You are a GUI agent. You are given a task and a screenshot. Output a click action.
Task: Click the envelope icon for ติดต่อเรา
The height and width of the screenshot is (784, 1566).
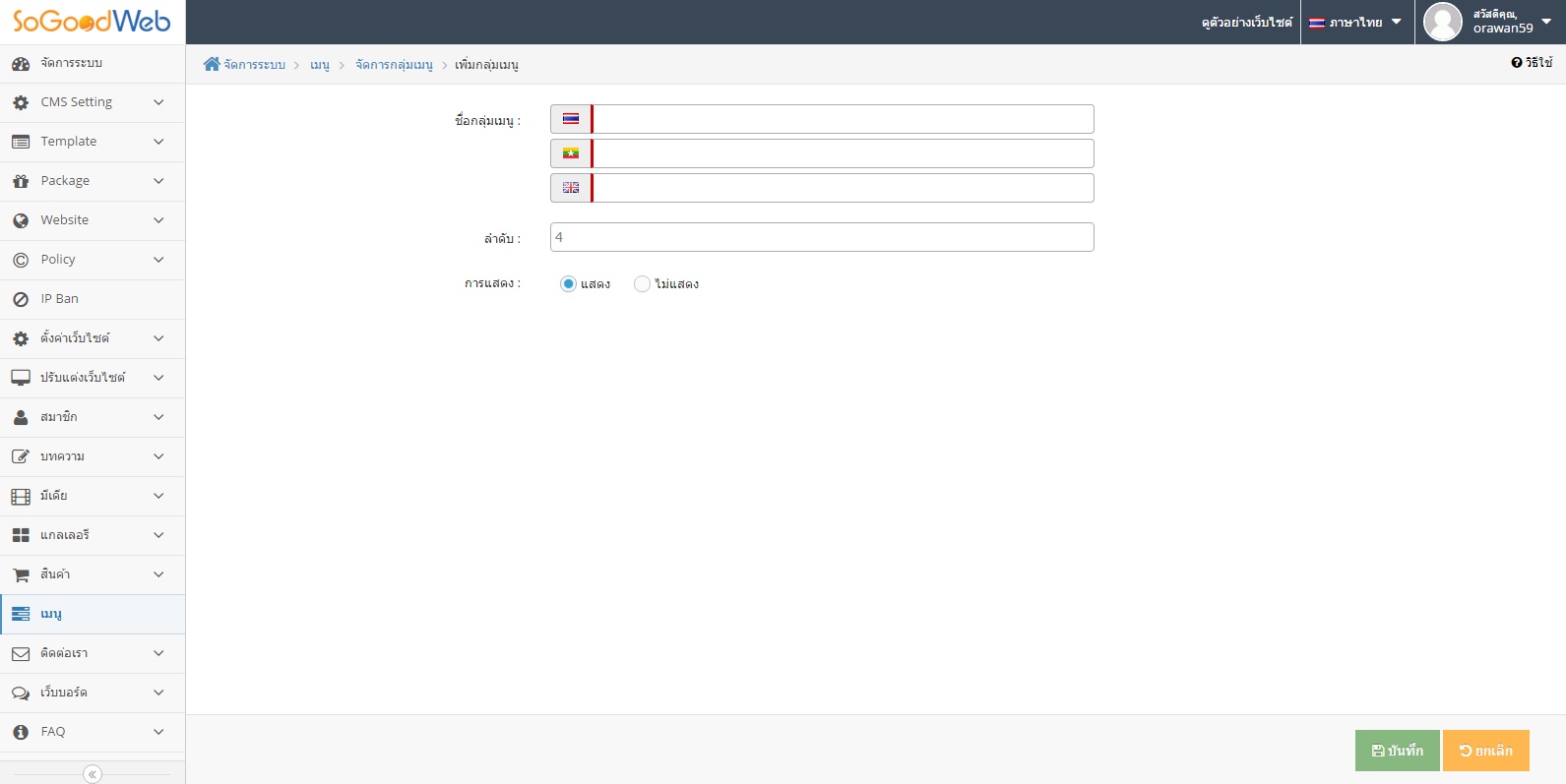[21, 653]
